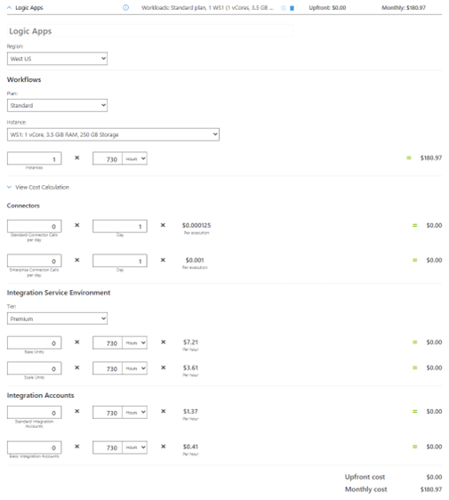Click the Workloads summary text in the header
Screen dimensions: 449x500
click(x=208, y=8)
